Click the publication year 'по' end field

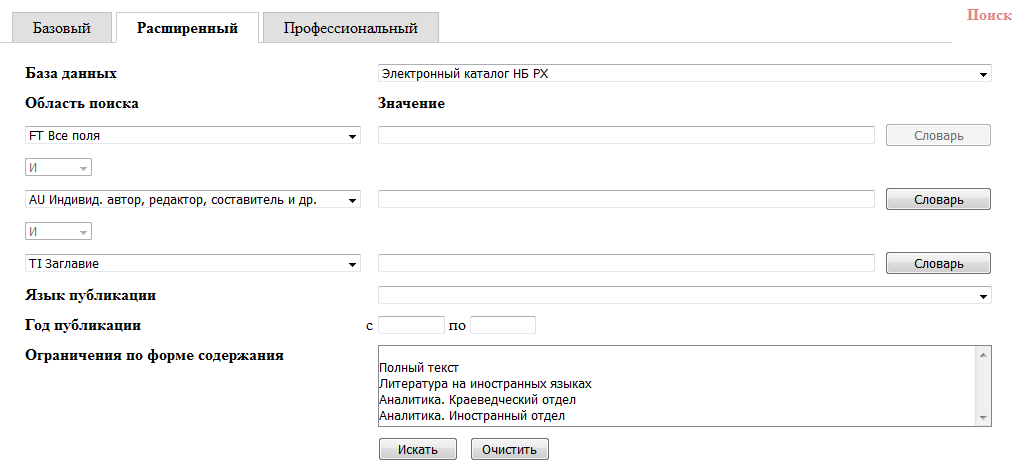[x=503, y=325]
